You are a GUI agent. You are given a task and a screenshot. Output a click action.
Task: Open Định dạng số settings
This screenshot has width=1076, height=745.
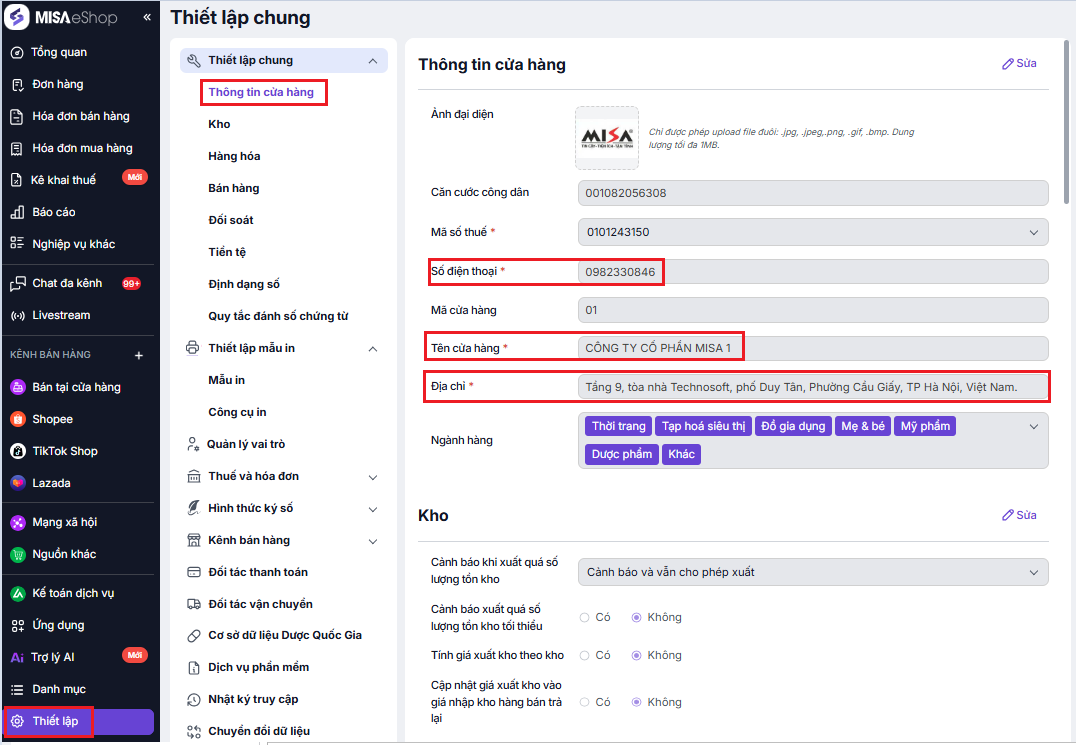click(x=244, y=284)
